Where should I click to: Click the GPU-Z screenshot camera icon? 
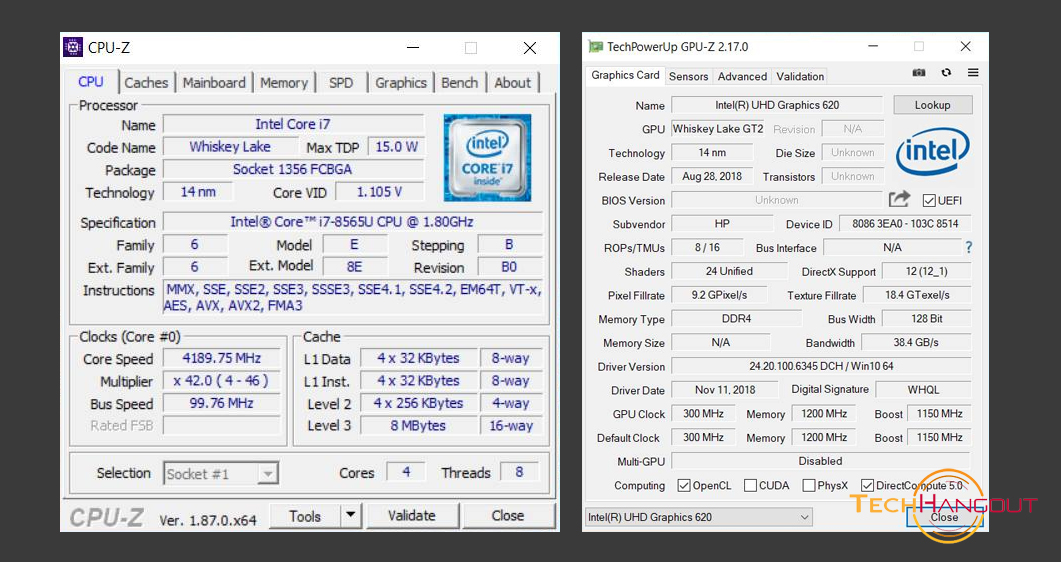(x=918, y=73)
